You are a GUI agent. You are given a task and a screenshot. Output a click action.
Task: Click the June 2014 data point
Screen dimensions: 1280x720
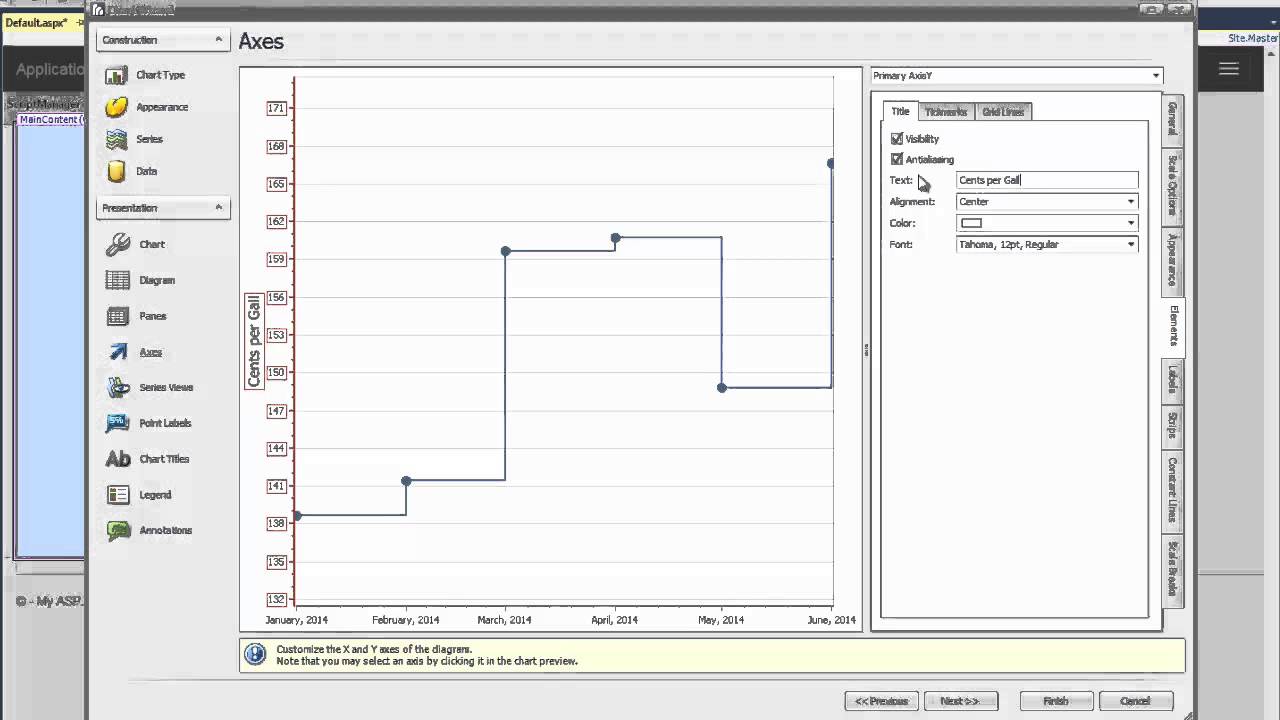pyautogui.click(x=831, y=163)
